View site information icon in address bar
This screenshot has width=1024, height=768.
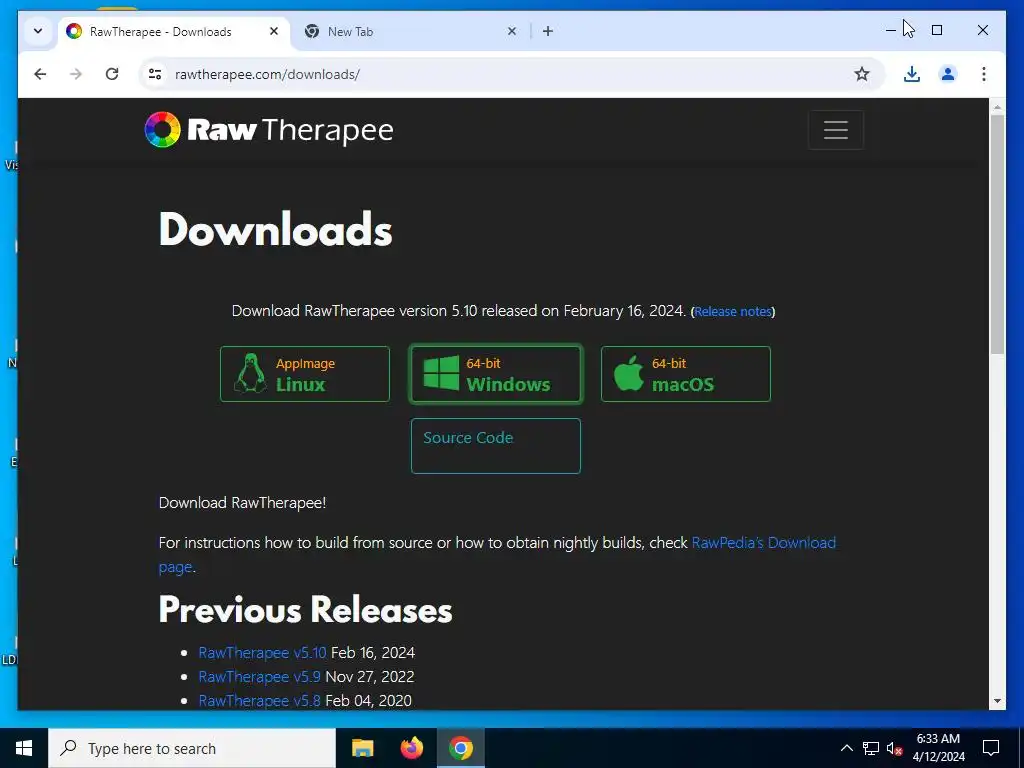click(x=155, y=74)
